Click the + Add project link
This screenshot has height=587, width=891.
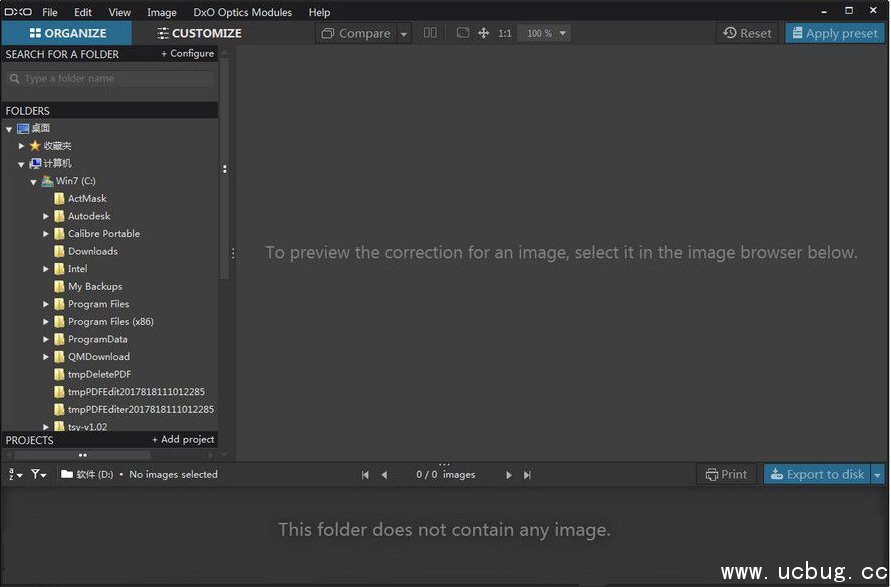coord(183,439)
